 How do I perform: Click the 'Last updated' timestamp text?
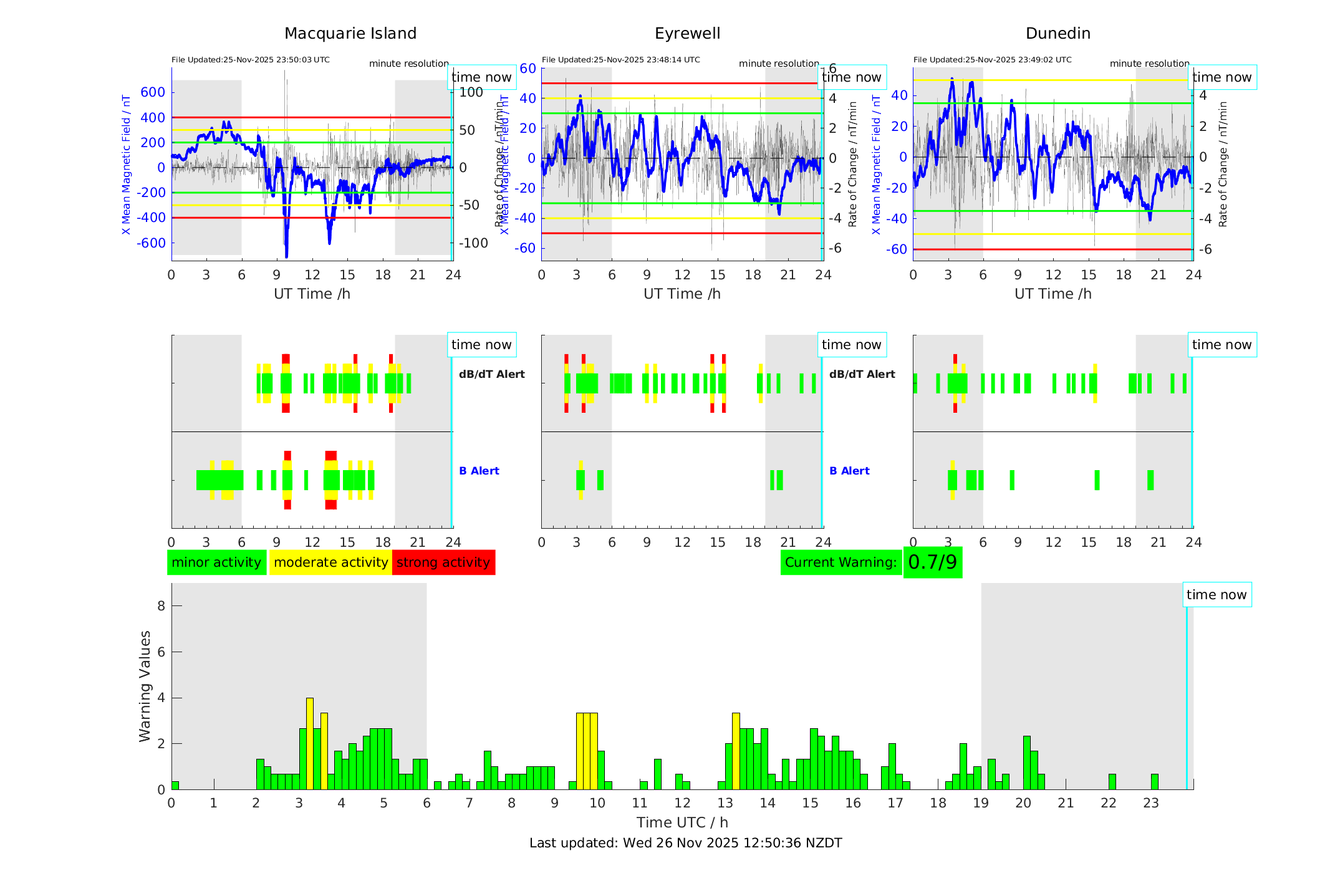(x=685, y=843)
